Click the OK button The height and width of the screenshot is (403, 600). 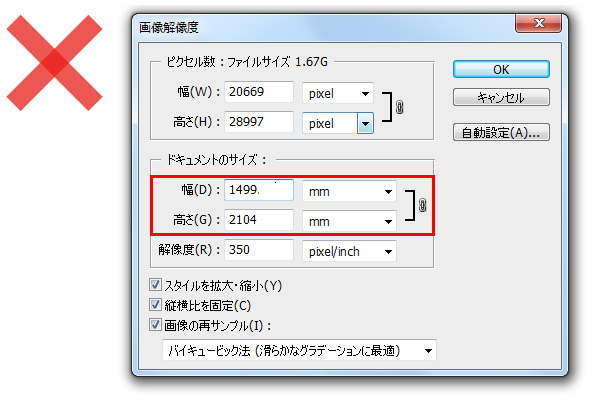coord(501,69)
